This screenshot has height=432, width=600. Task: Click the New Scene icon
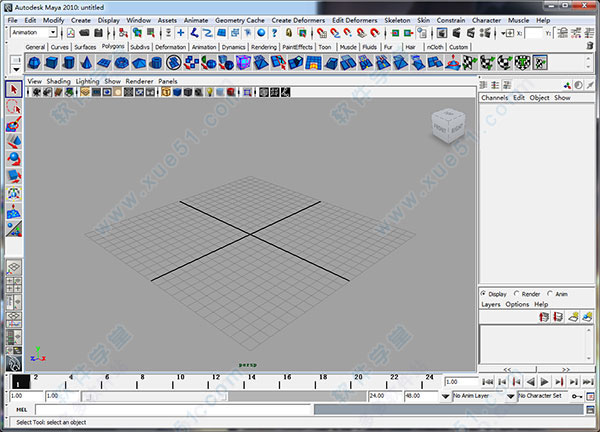coord(71,33)
